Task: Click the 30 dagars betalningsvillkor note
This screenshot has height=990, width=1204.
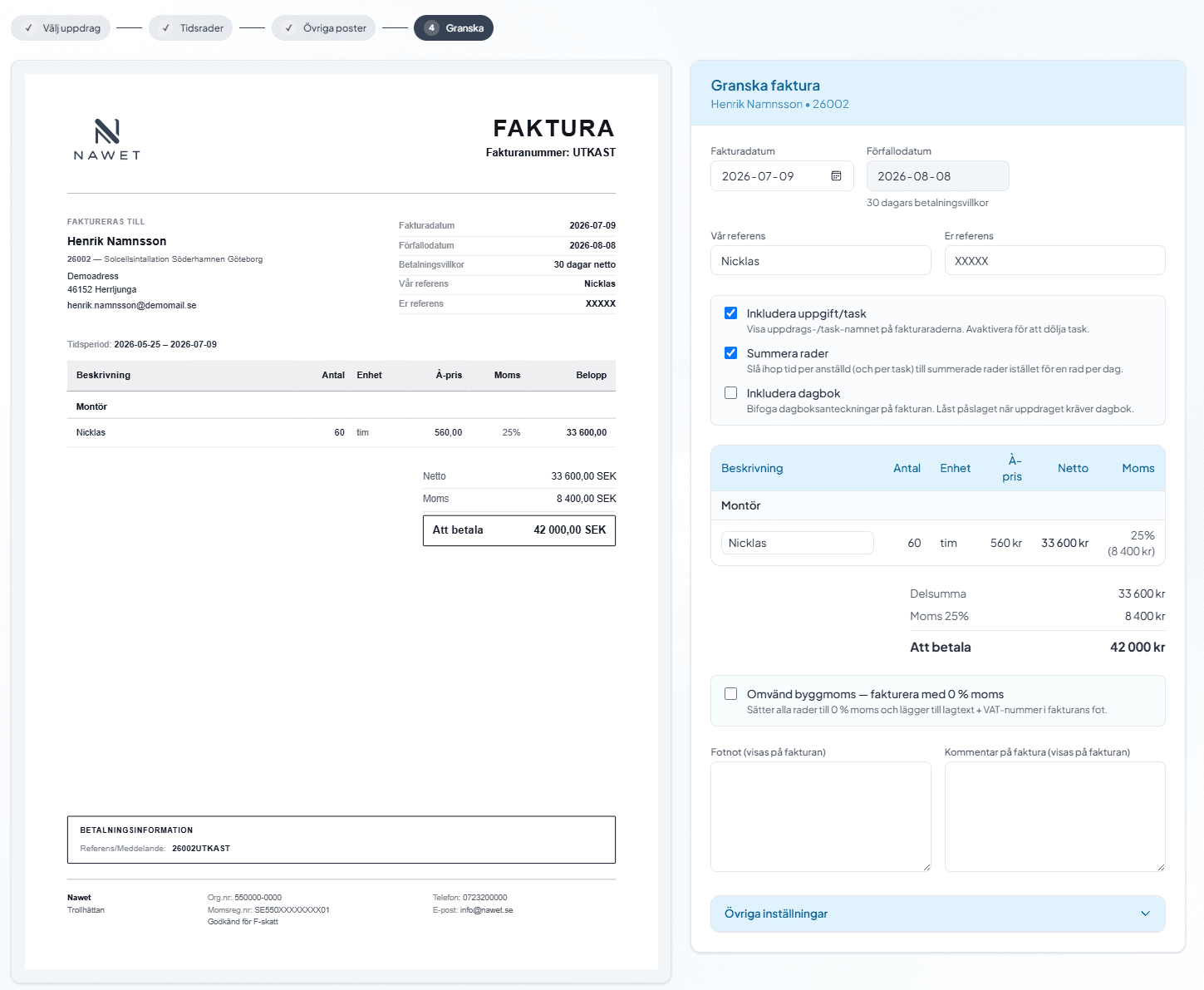Action: [x=927, y=203]
